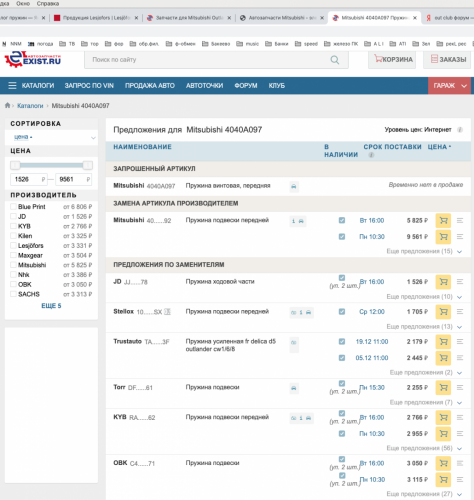Tick the Mitsubishi manufacturer checkbox

pos(13,265)
